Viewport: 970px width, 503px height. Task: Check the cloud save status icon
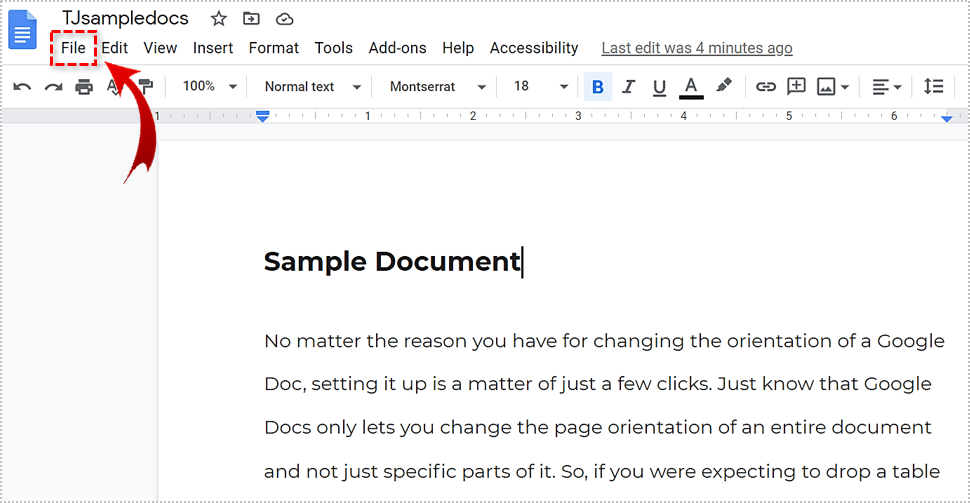click(284, 19)
